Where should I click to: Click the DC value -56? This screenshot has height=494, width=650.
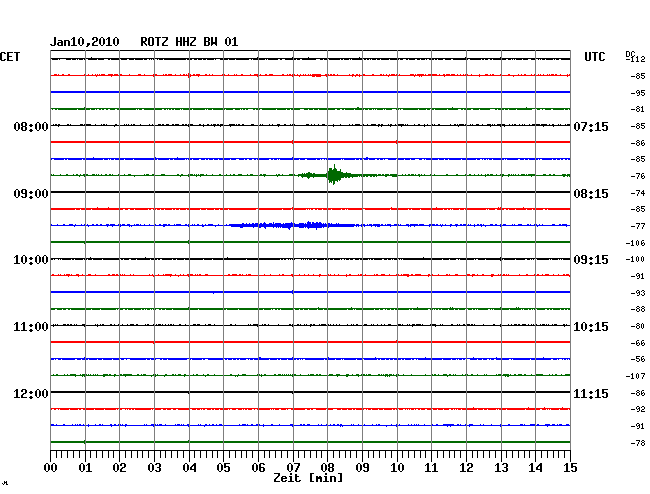tap(638, 359)
